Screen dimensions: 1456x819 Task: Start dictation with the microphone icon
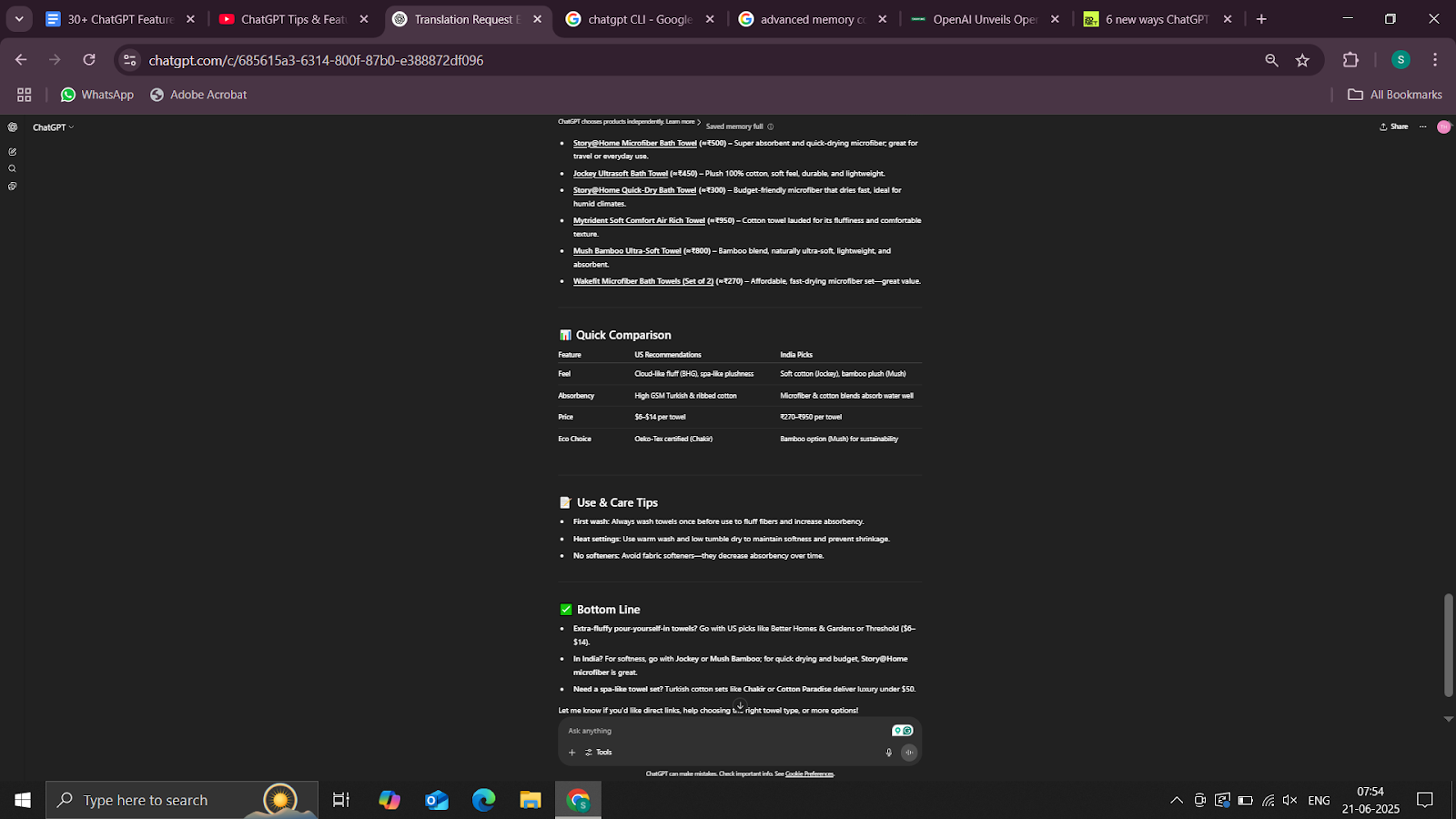click(889, 753)
